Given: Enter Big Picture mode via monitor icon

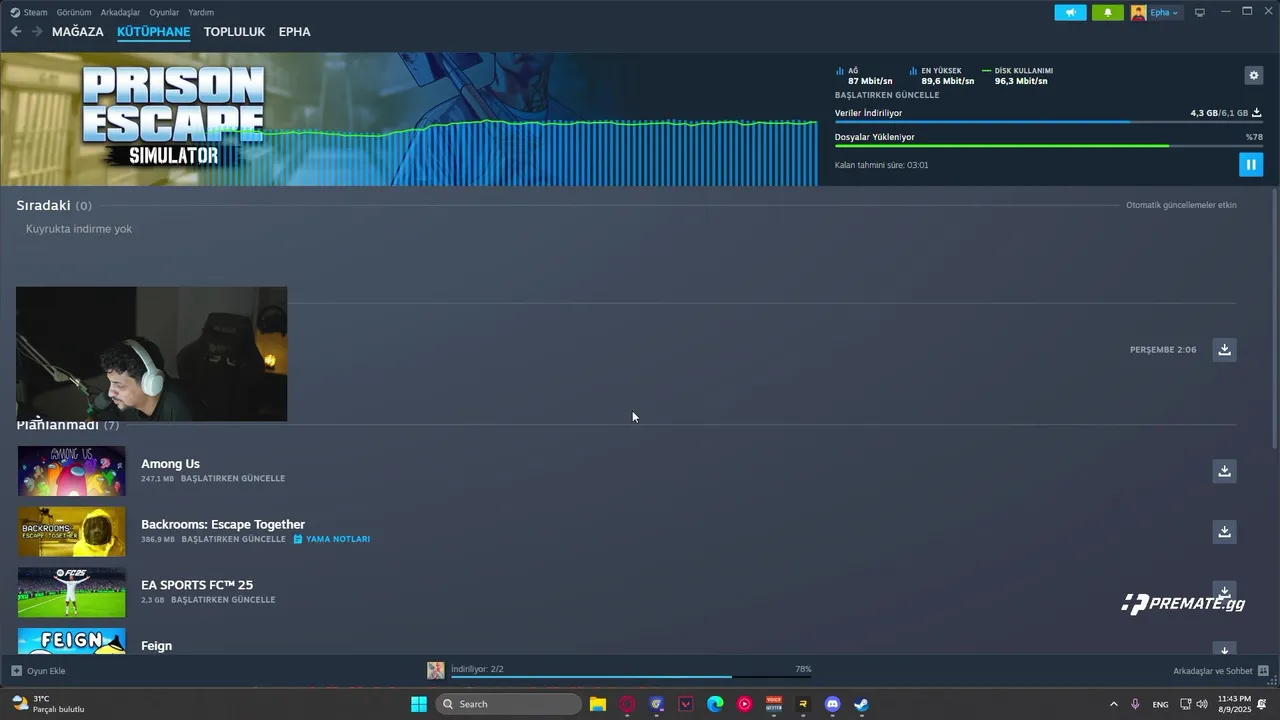Looking at the screenshot, I should click(x=1200, y=13).
